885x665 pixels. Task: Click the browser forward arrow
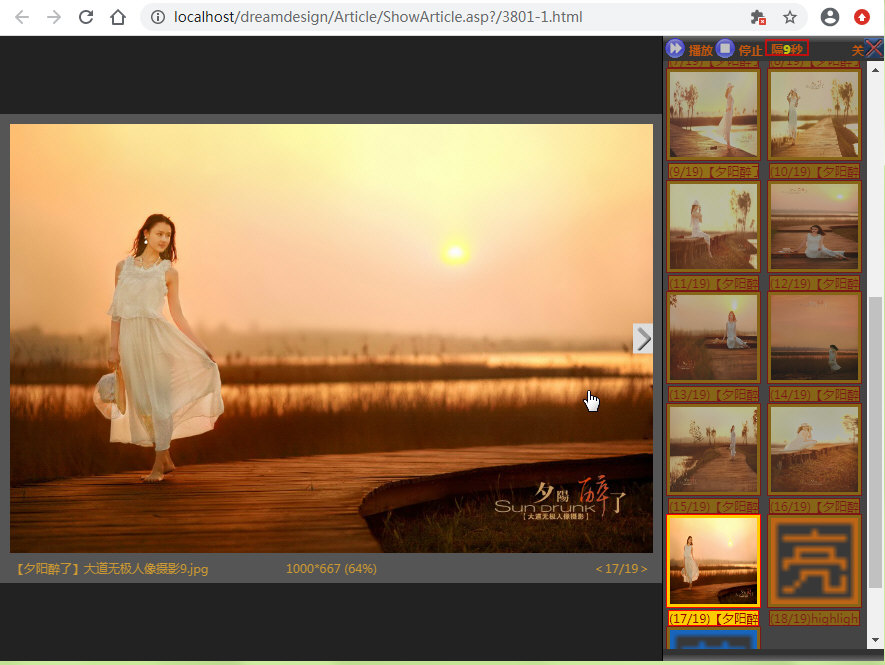(54, 18)
